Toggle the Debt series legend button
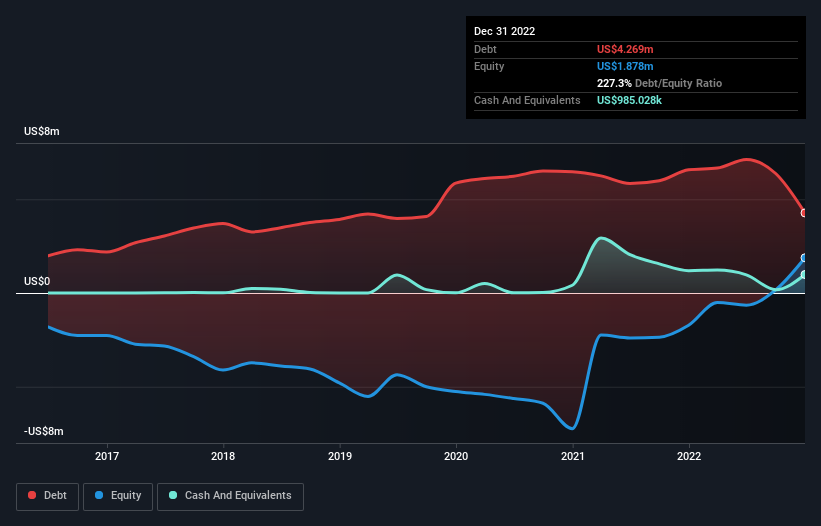The height and width of the screenshot is (526, 821). pyautogui.click(x=48, y=496)
